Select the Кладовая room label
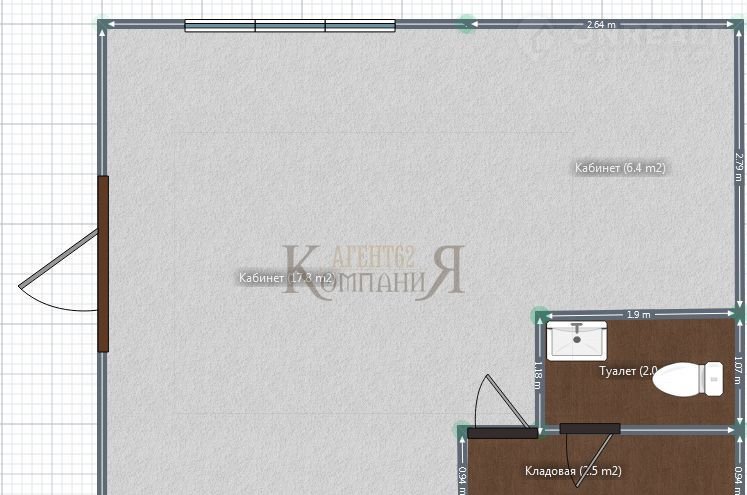Viewport: 747px width, 495px height. 573,471
